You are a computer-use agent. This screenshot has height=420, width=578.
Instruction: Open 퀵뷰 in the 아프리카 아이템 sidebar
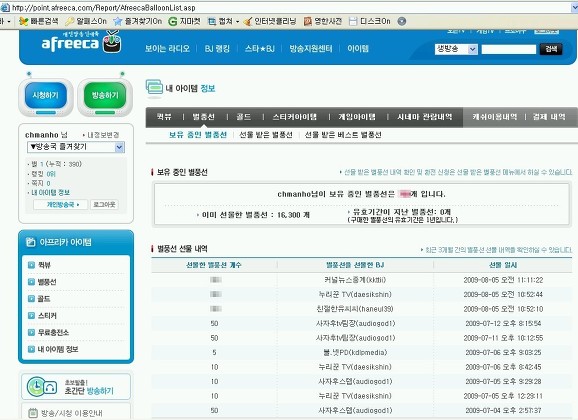[x=44, y=265]
